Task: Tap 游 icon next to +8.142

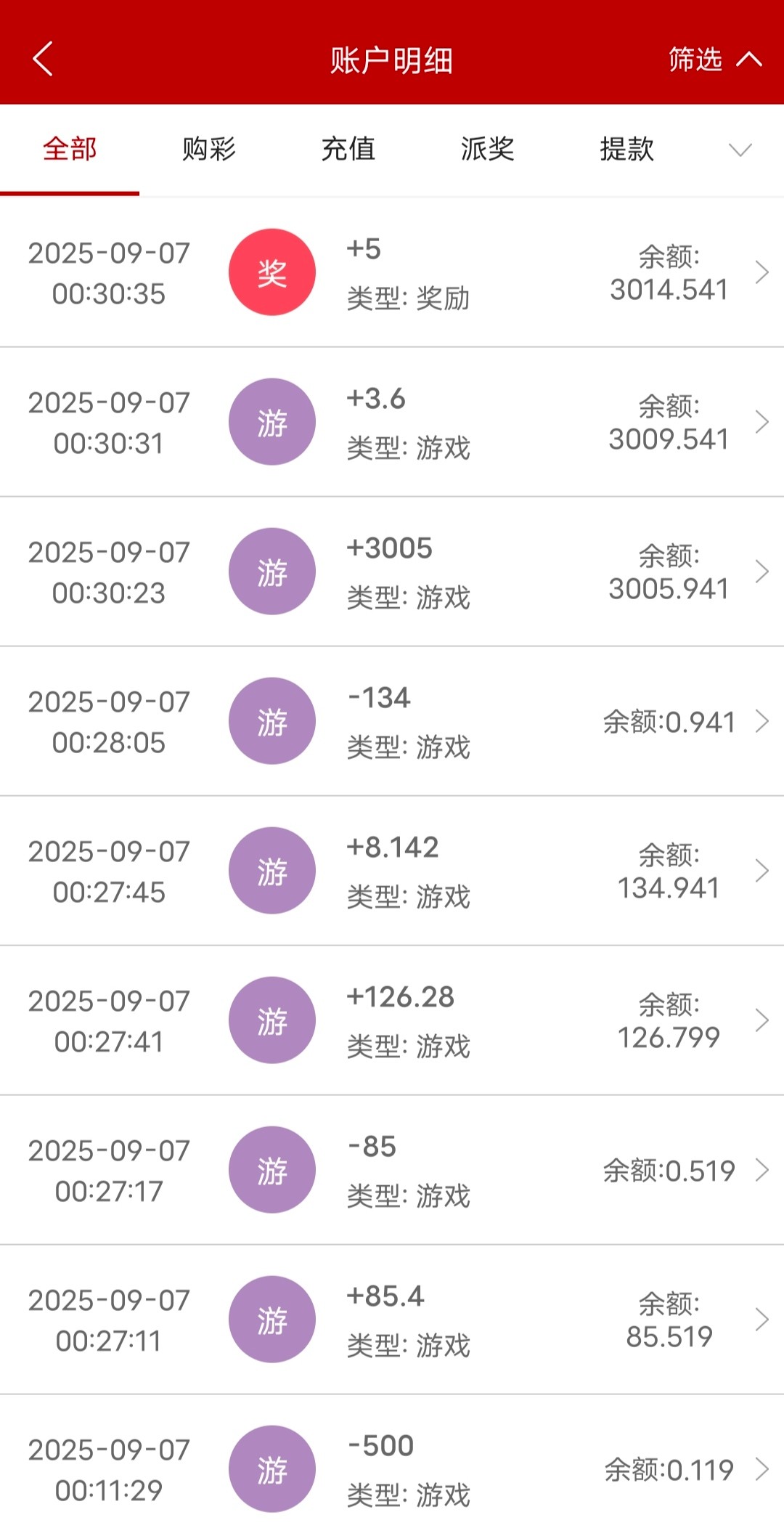Action: click(x=272, y=871)
